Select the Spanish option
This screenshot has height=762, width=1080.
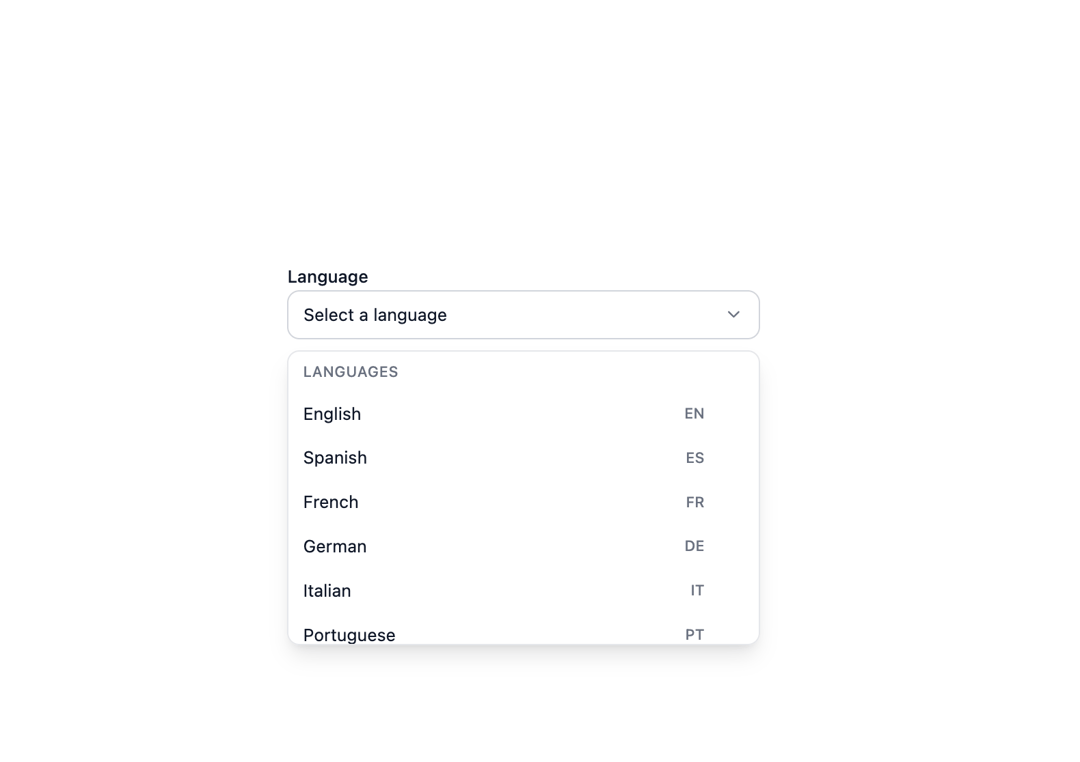click(x=523, y=458)
